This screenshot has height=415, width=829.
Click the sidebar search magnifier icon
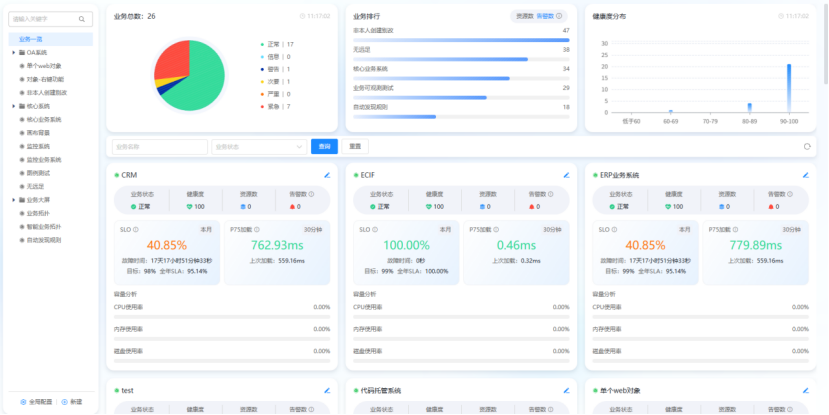(82, 19)
